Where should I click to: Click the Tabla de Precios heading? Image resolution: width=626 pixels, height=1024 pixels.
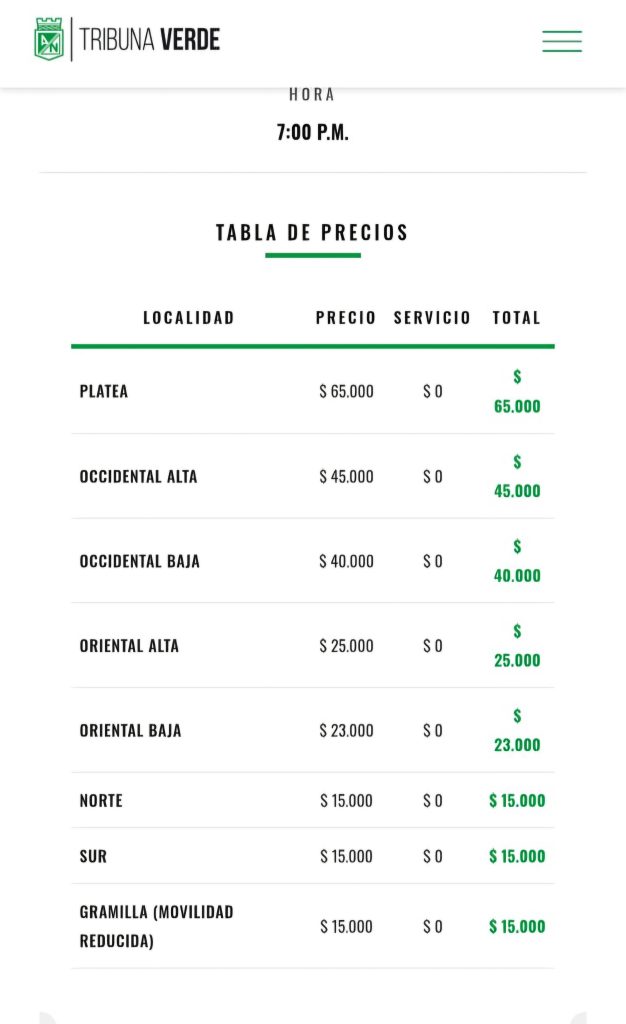click(313, 232)
